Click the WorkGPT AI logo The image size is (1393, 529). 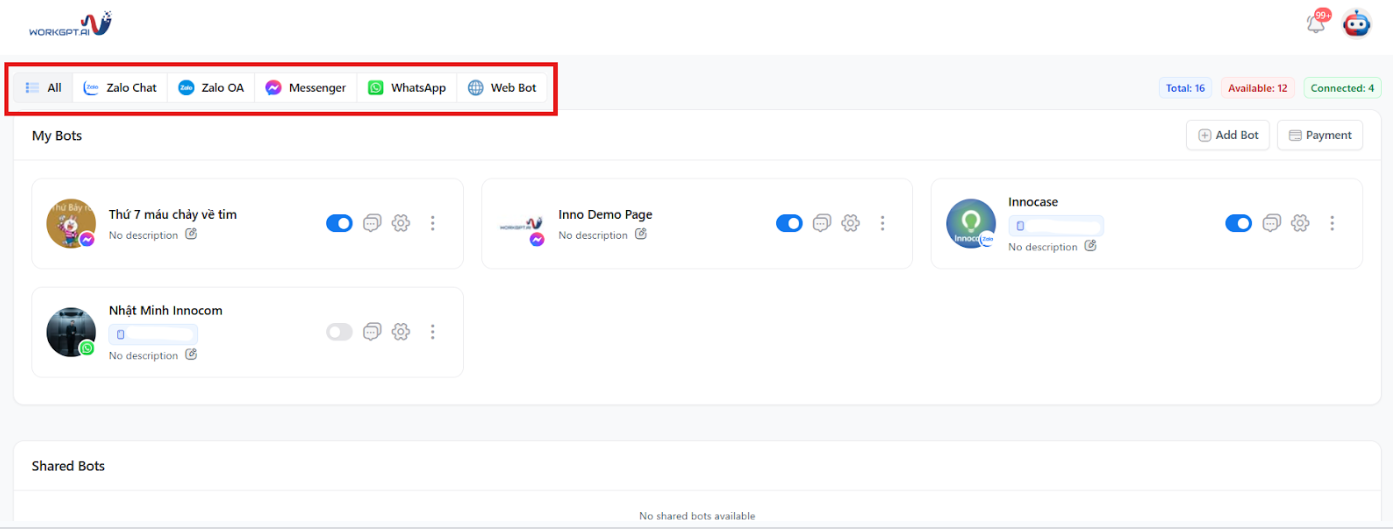tap(70, 24)
